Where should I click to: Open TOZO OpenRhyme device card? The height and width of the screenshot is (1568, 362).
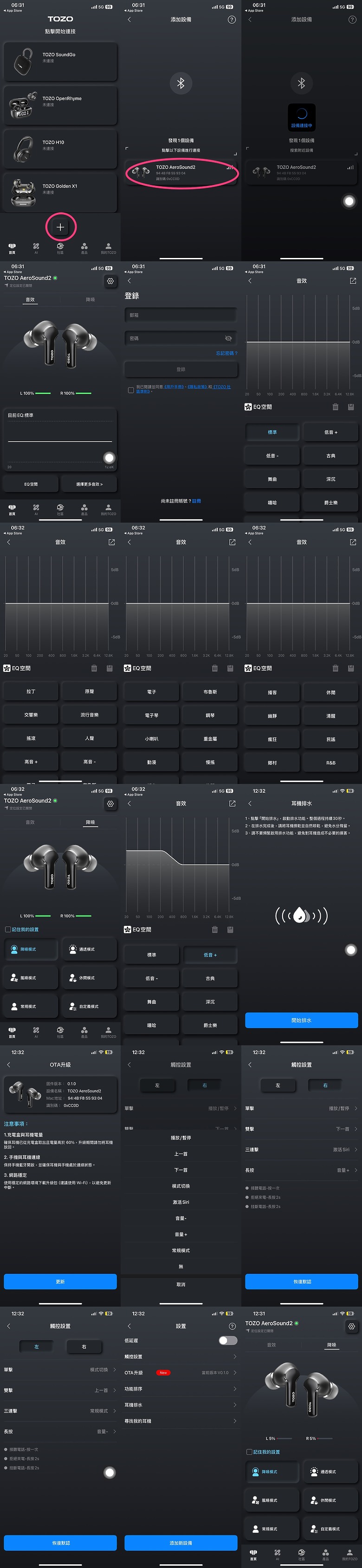pyautogui.click(x=60, y=106)
